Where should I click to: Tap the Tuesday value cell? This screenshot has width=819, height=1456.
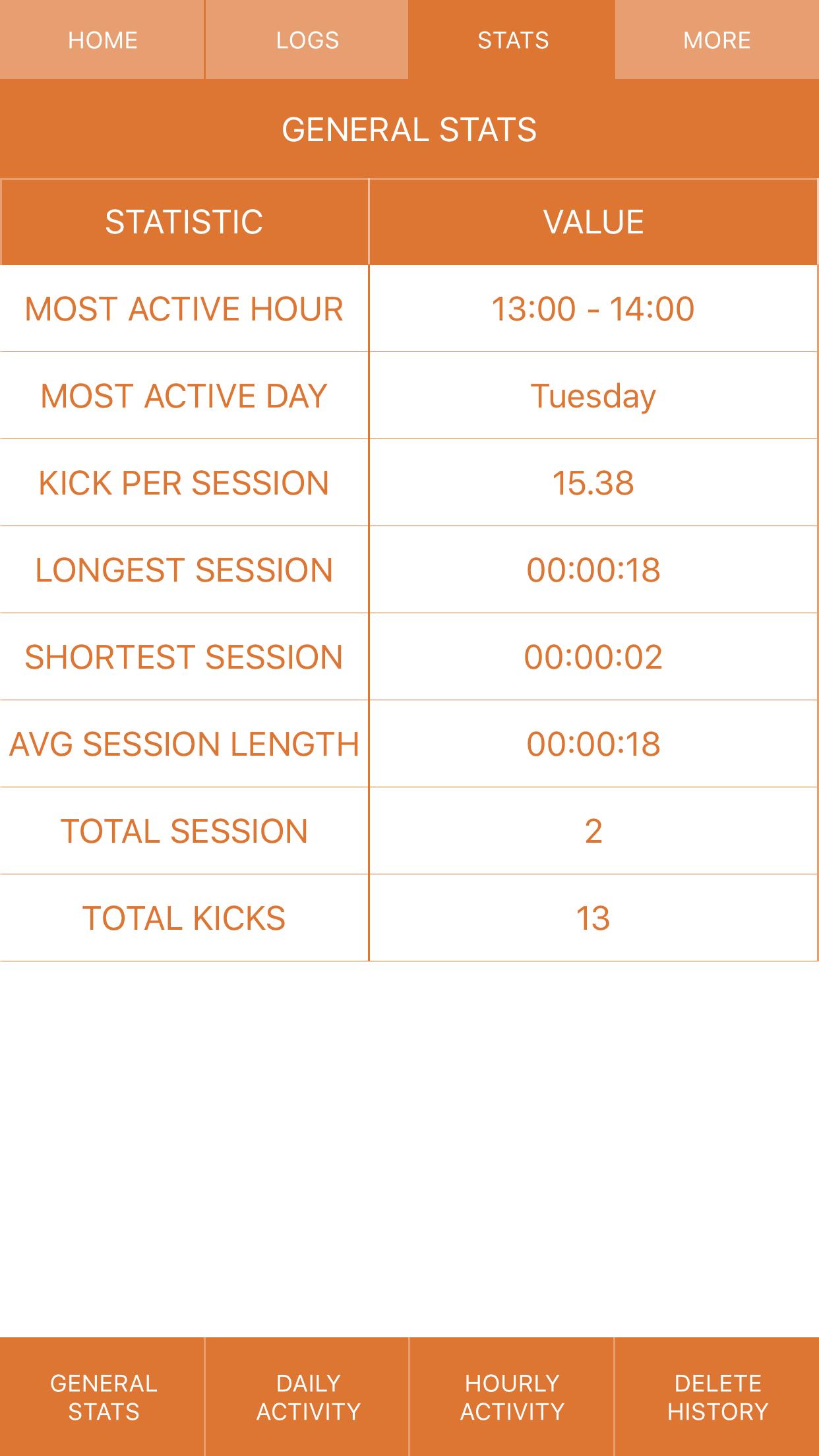coord(593,396)
